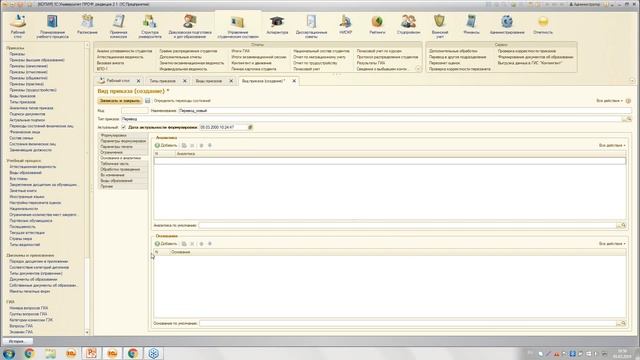Open Управление студенческим составом section
640x360 pixels.
pos(238,26)
